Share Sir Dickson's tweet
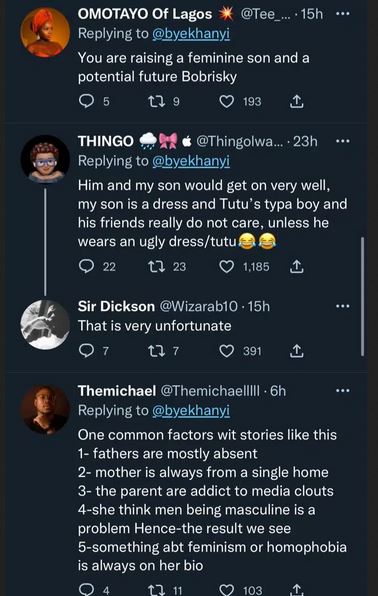The height and width of the screenshot is (596, 378). coord(296,351)
